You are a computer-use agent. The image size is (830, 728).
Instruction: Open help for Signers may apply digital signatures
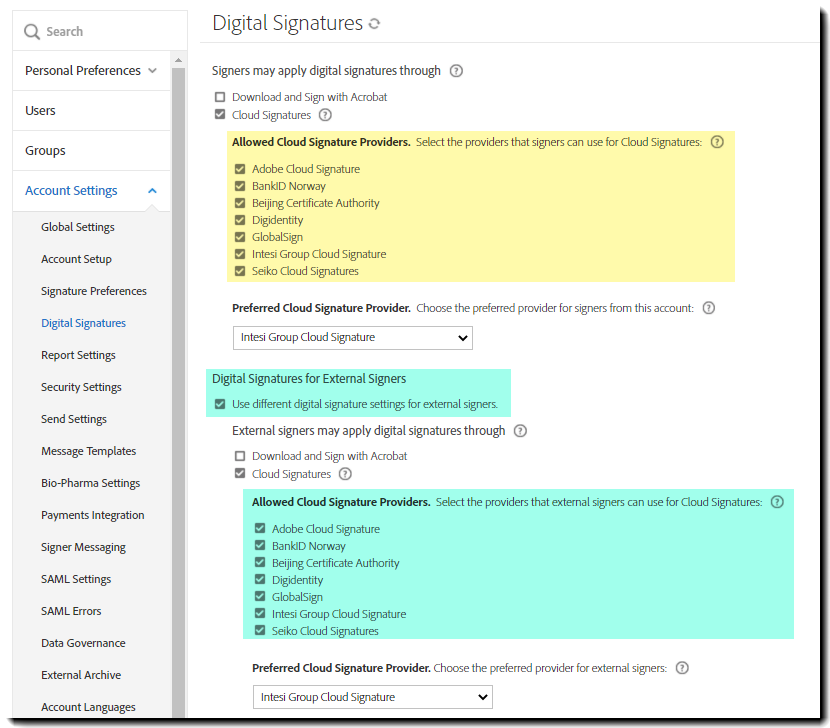point(456,71)
